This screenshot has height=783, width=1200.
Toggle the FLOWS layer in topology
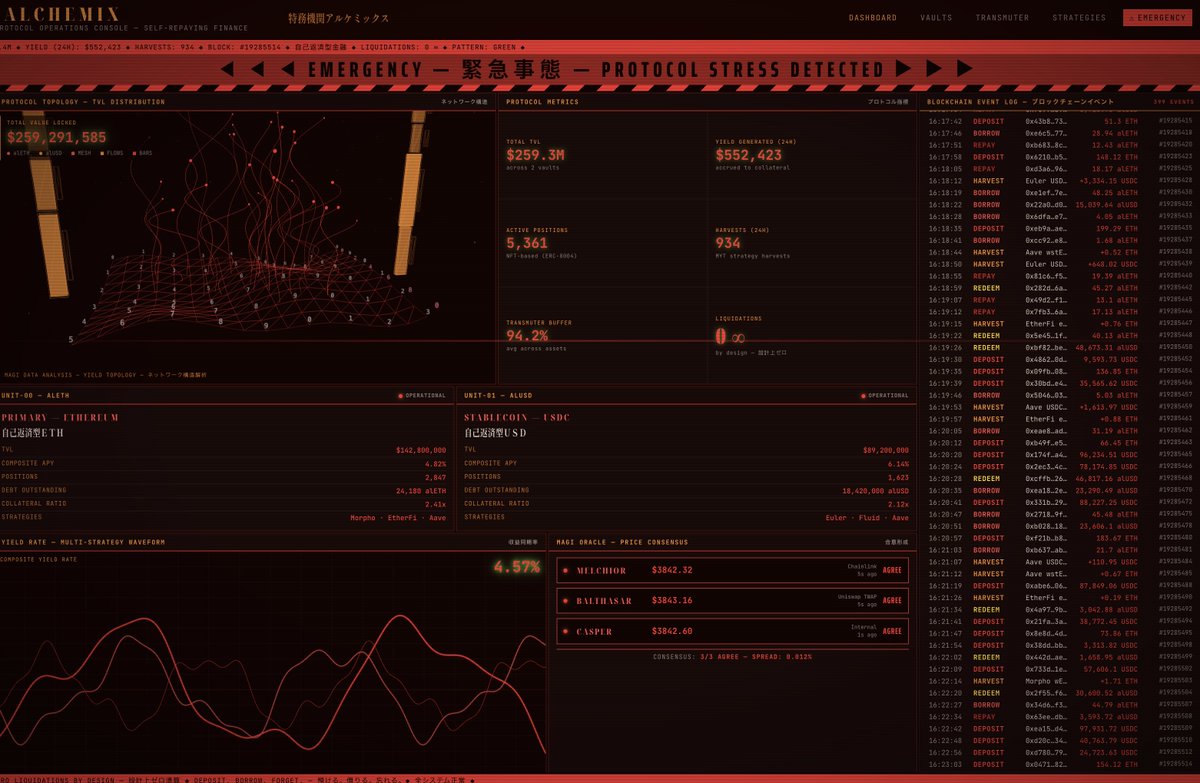[114, 153]
